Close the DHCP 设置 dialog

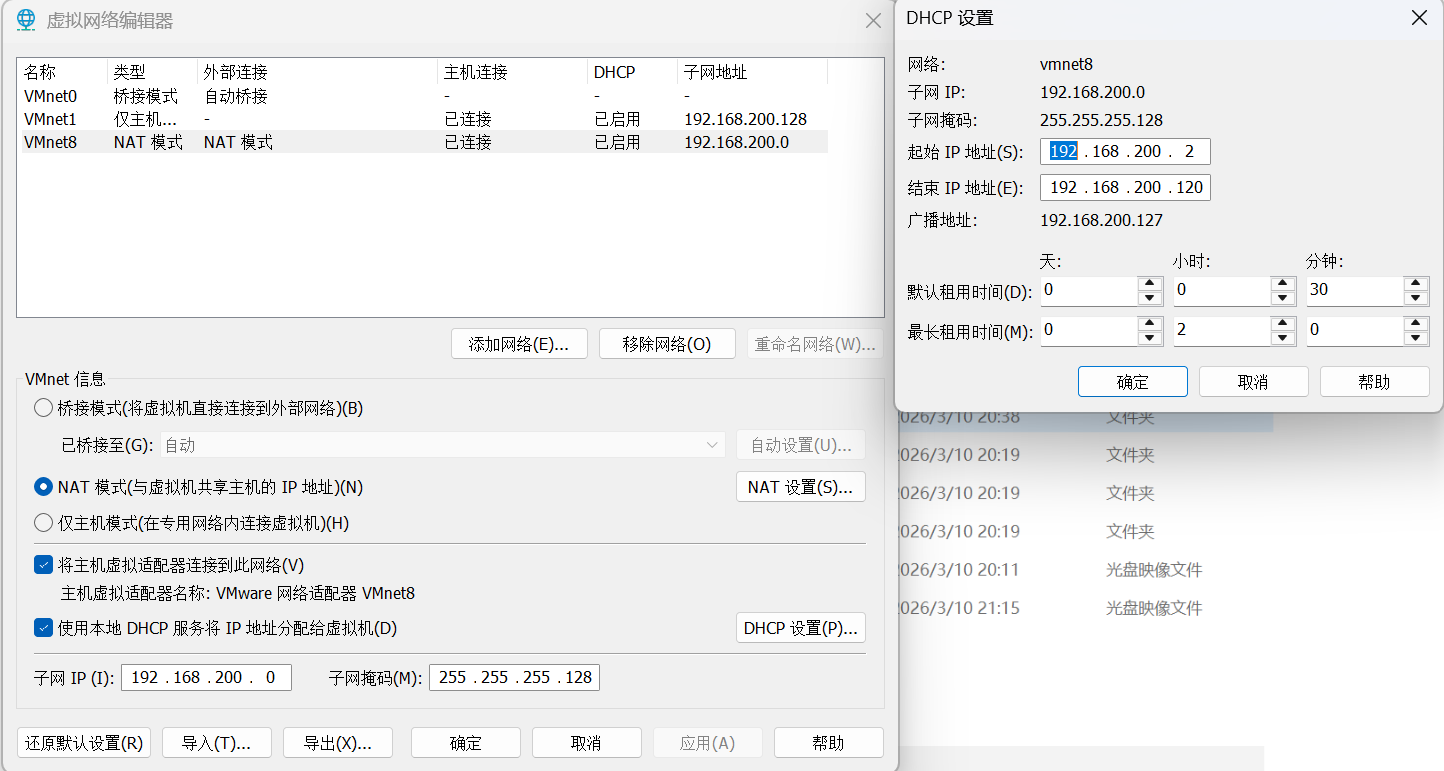tap(1419, 19)
